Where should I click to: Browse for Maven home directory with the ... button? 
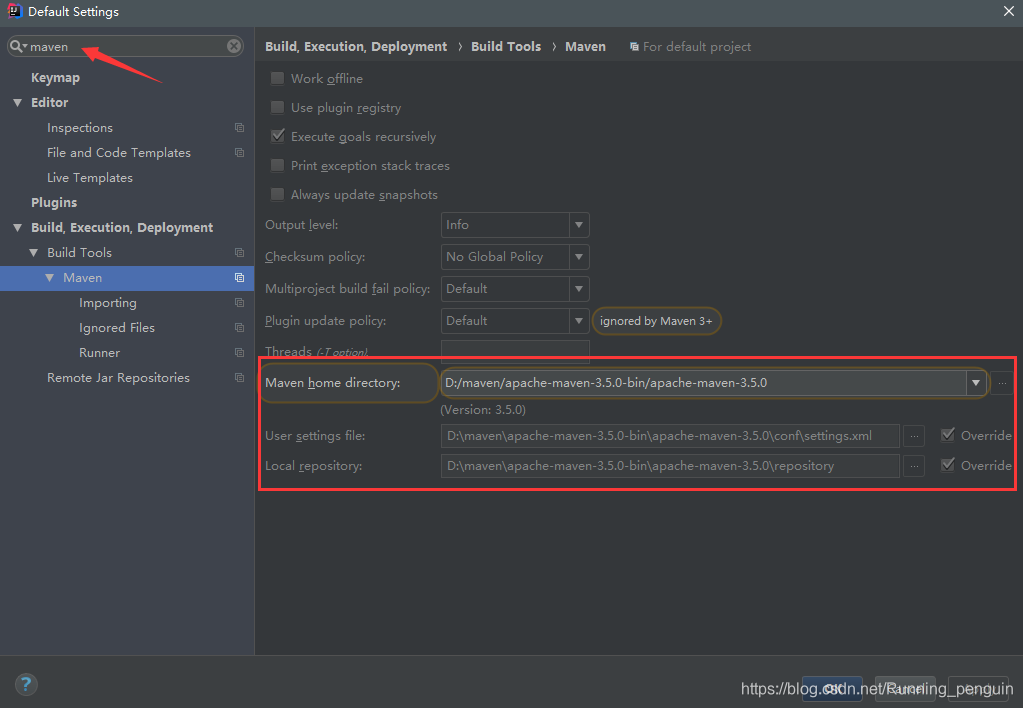pos(1002,383)
